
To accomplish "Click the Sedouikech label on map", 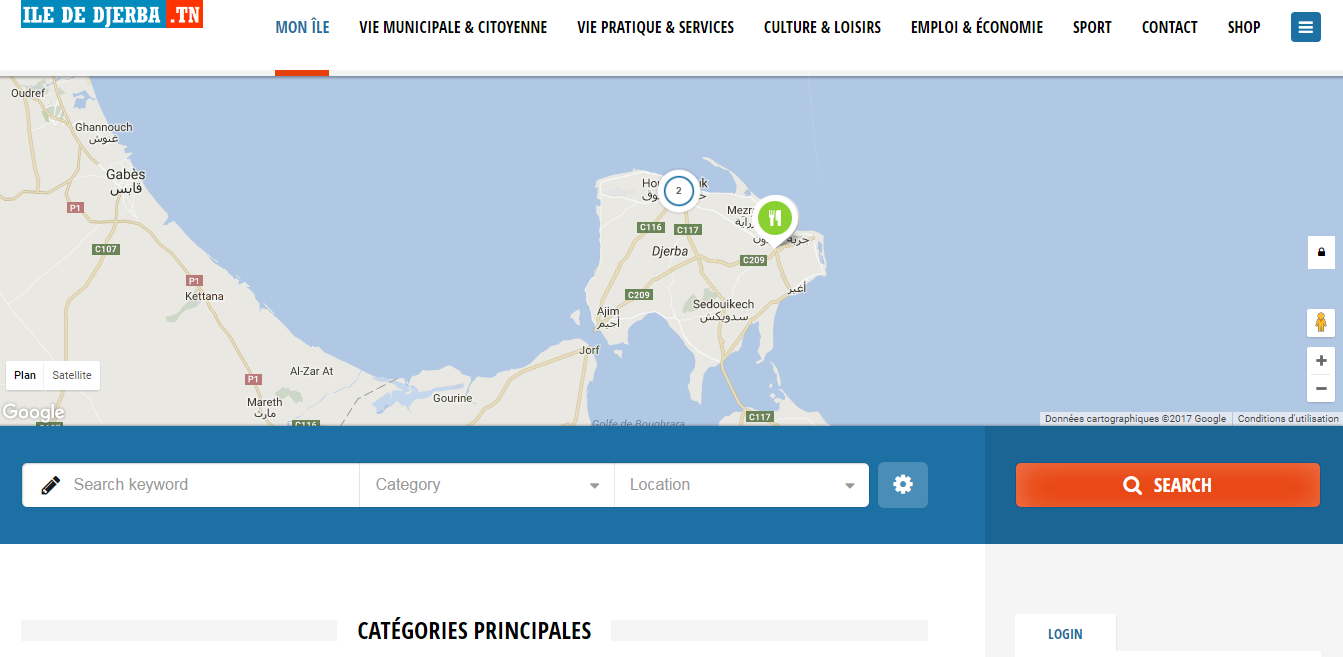I will (723, 304).
